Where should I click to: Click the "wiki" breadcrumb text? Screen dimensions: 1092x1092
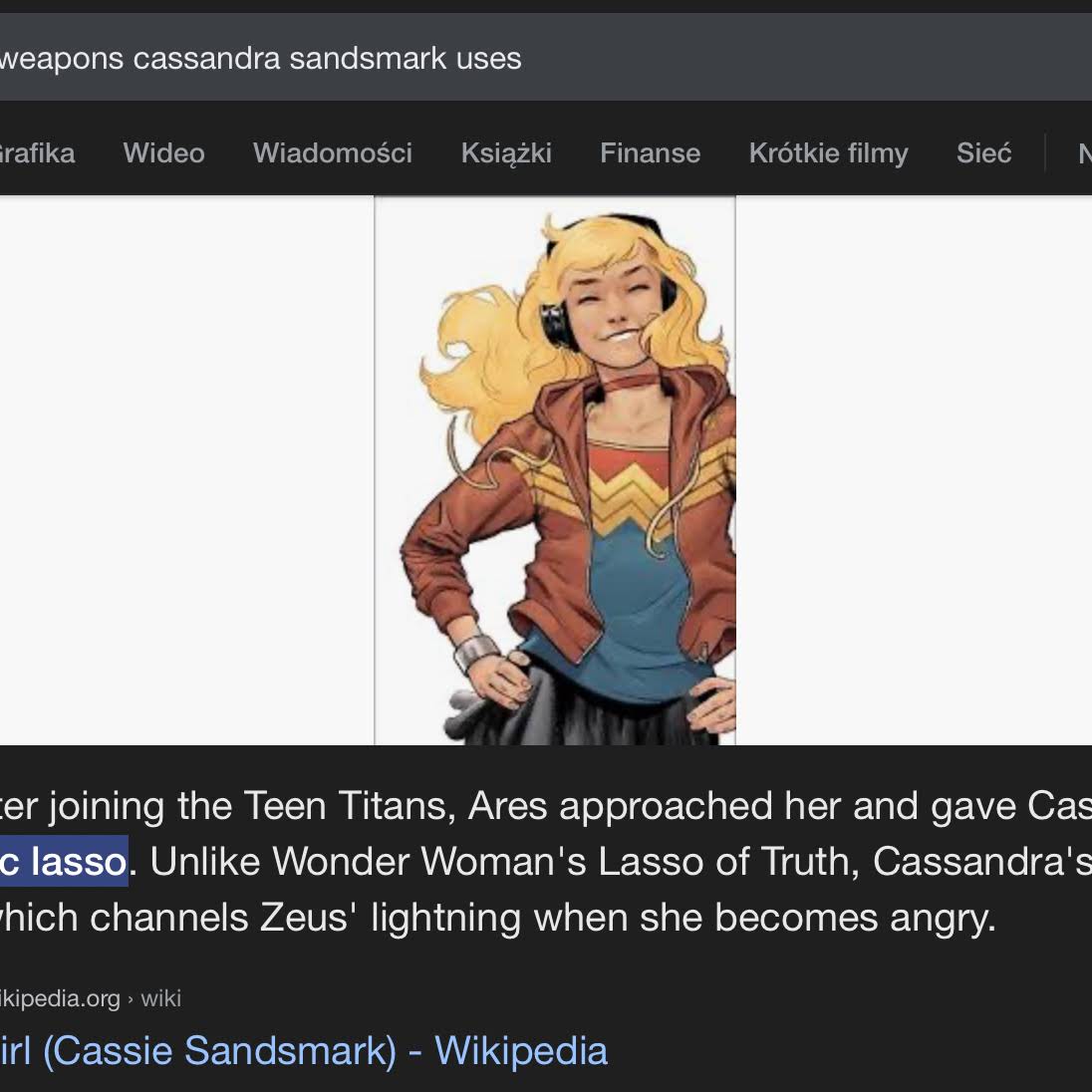[161, 998]
